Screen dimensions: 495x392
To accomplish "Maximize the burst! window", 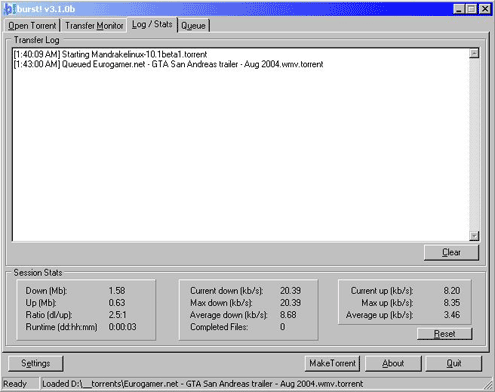I will point(471,9).
